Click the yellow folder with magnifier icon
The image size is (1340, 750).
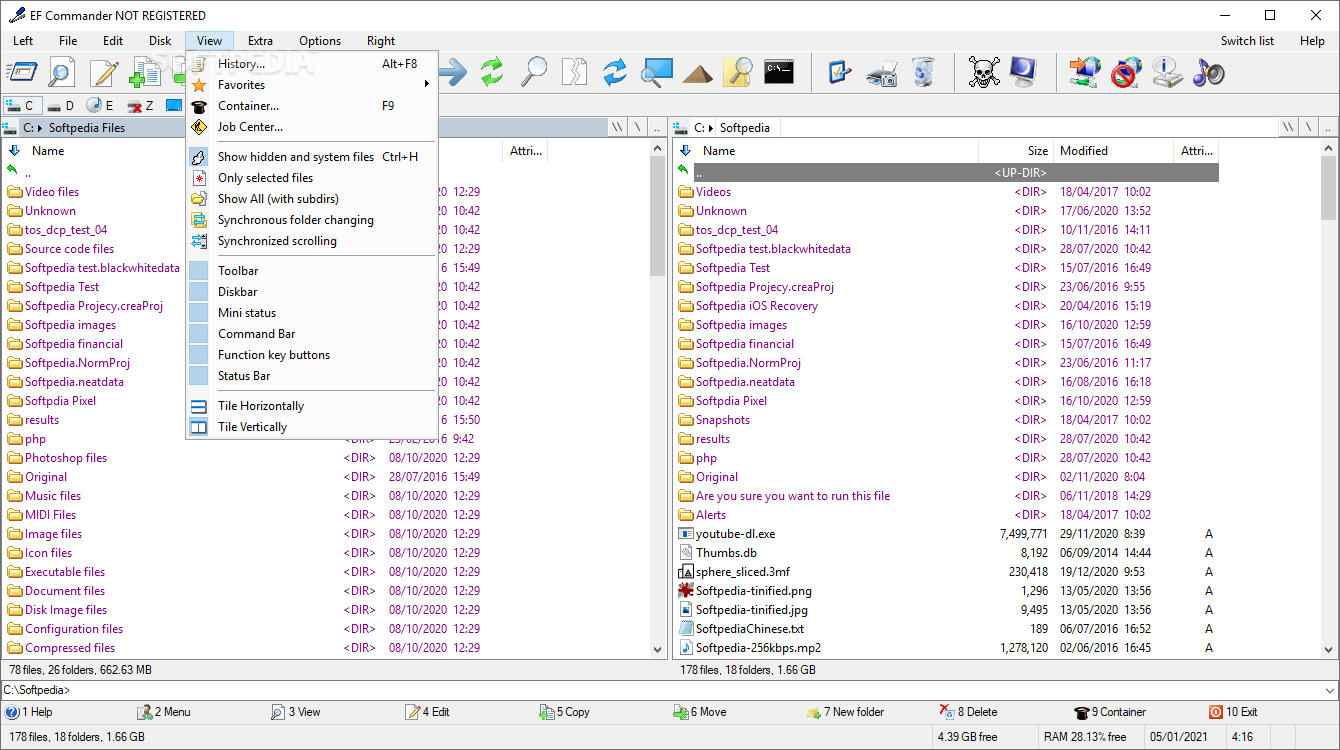737,72
